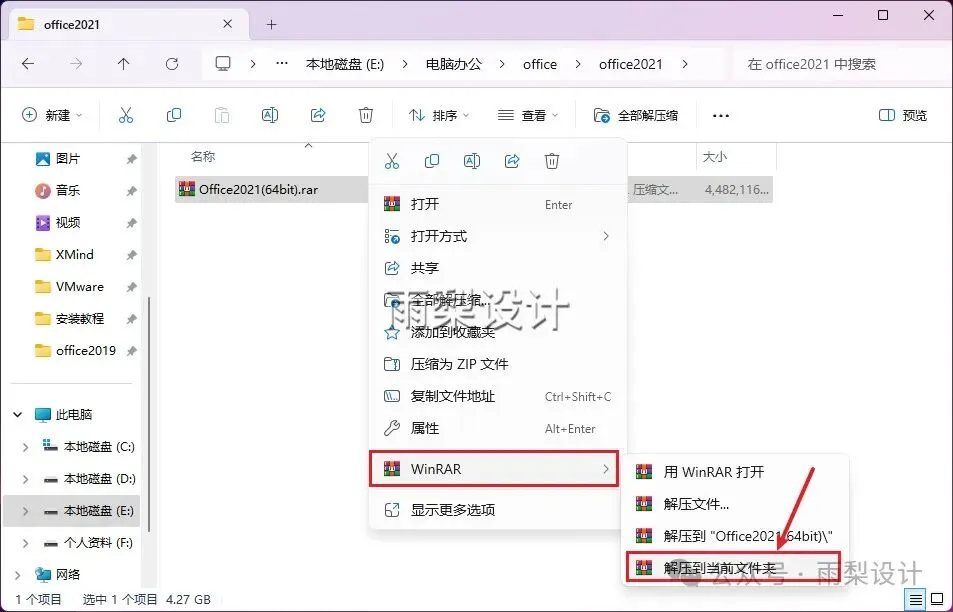The image size is (953, 612).
Task: Expand the 网络 tree node
Action: (18, 575)
